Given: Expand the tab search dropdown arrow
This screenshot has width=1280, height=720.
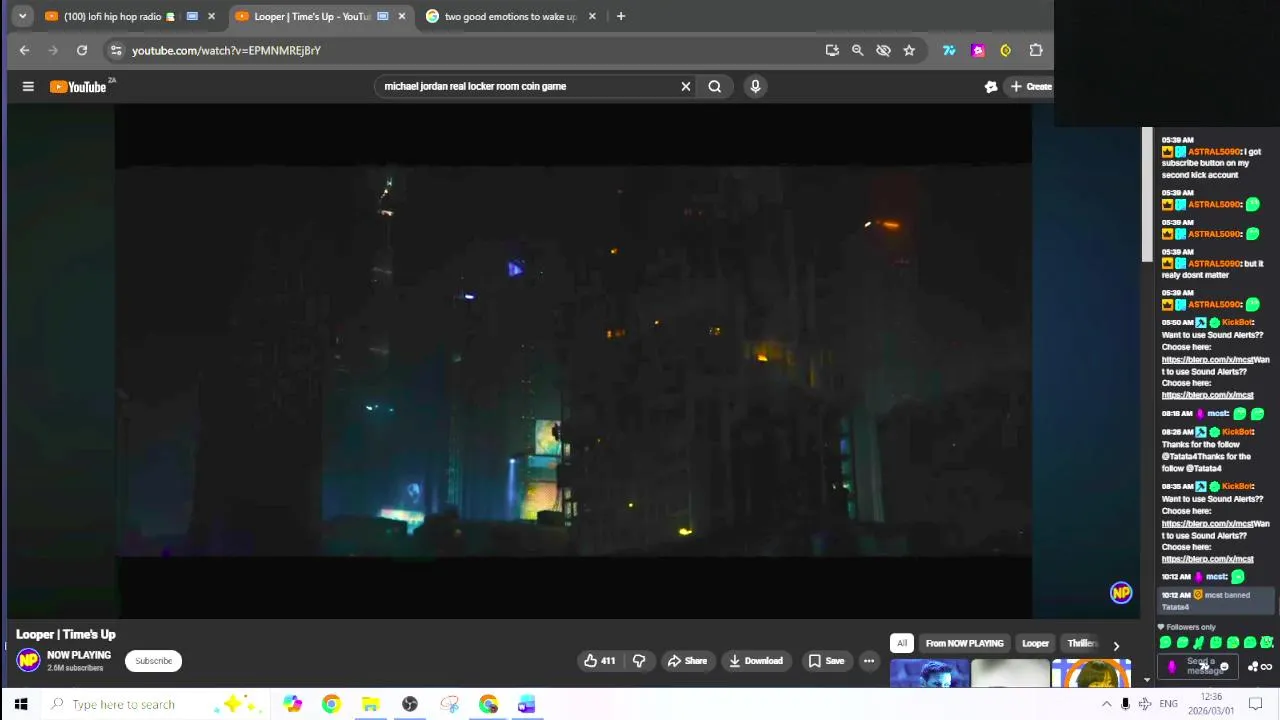Looking at the screenshot, I should [x=22, y=16].
